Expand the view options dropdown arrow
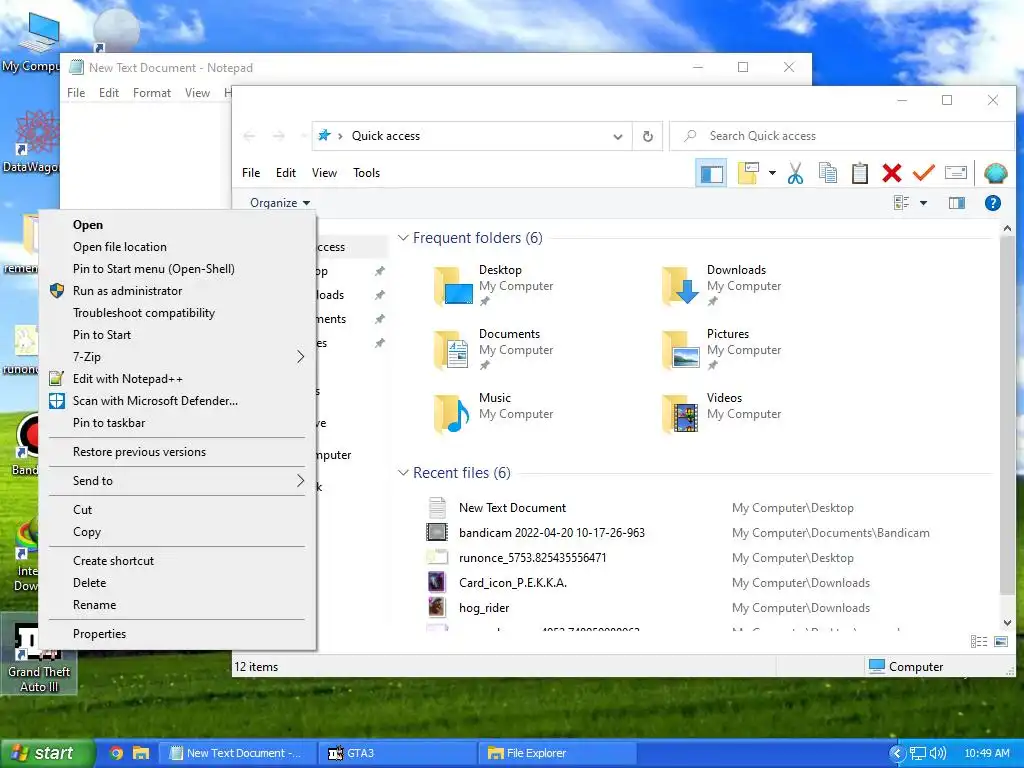Screen dimensions: 1024x768 point(923,203)
